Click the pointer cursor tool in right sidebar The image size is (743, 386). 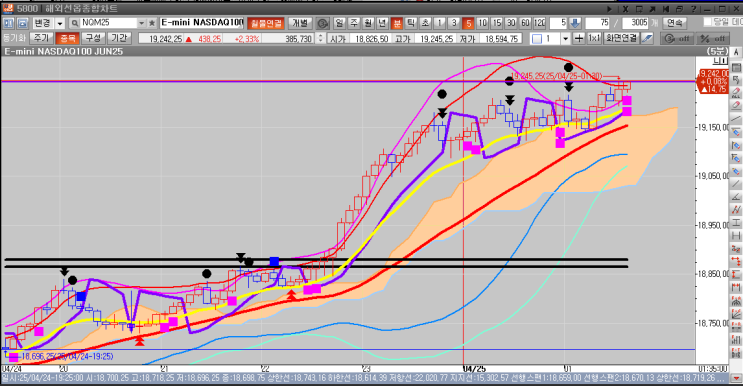click(x=736, y=79)
